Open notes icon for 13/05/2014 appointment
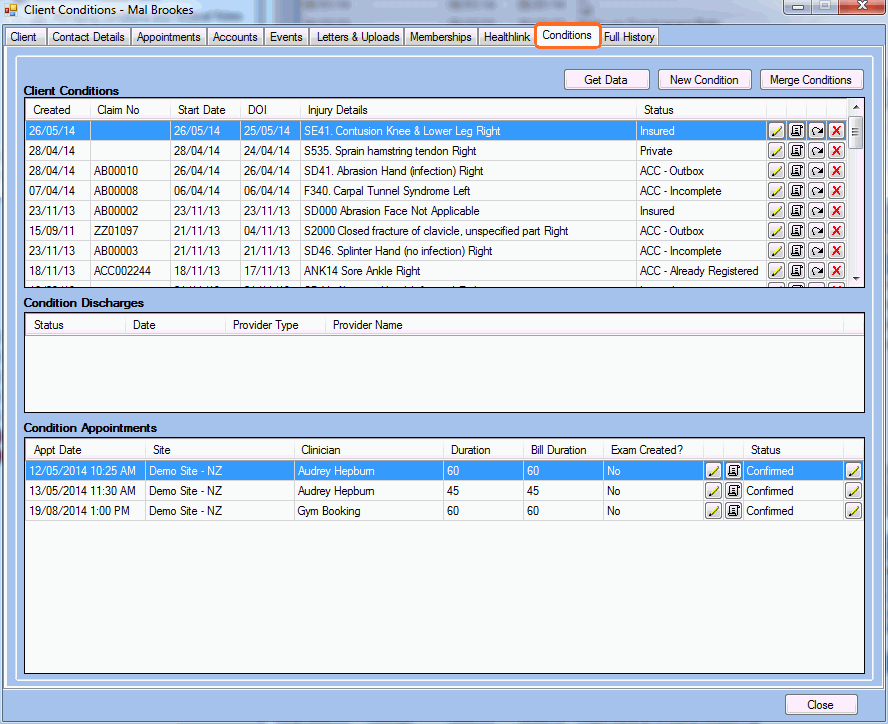Viewport: 888px width, 724px height. point(733,491)
